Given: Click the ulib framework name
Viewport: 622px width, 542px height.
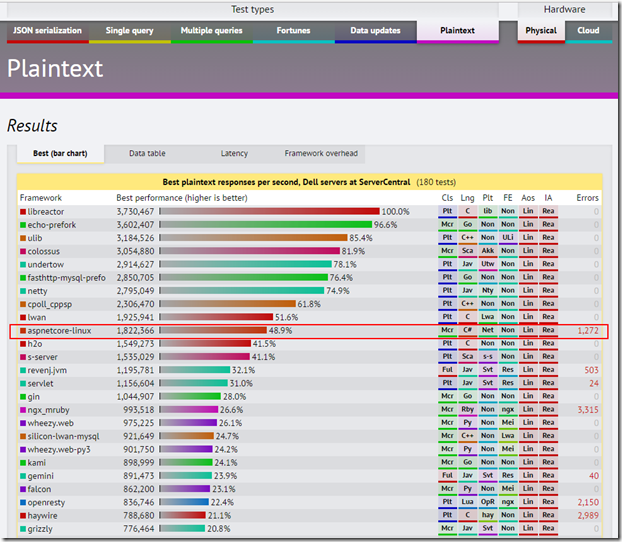Looking at the screenshot, I should [x=35, y=238].
